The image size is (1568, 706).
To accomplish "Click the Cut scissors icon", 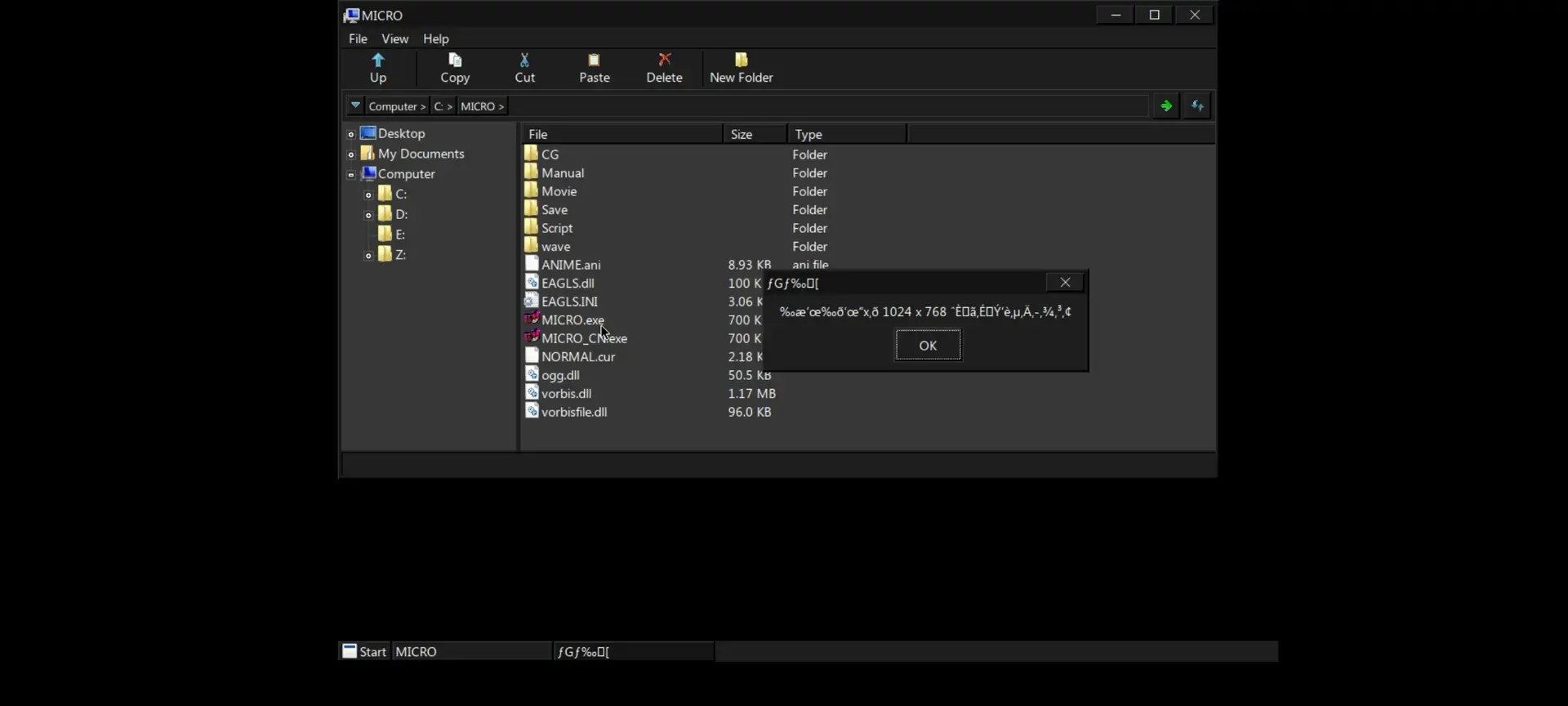I will [x=524, y=60].
